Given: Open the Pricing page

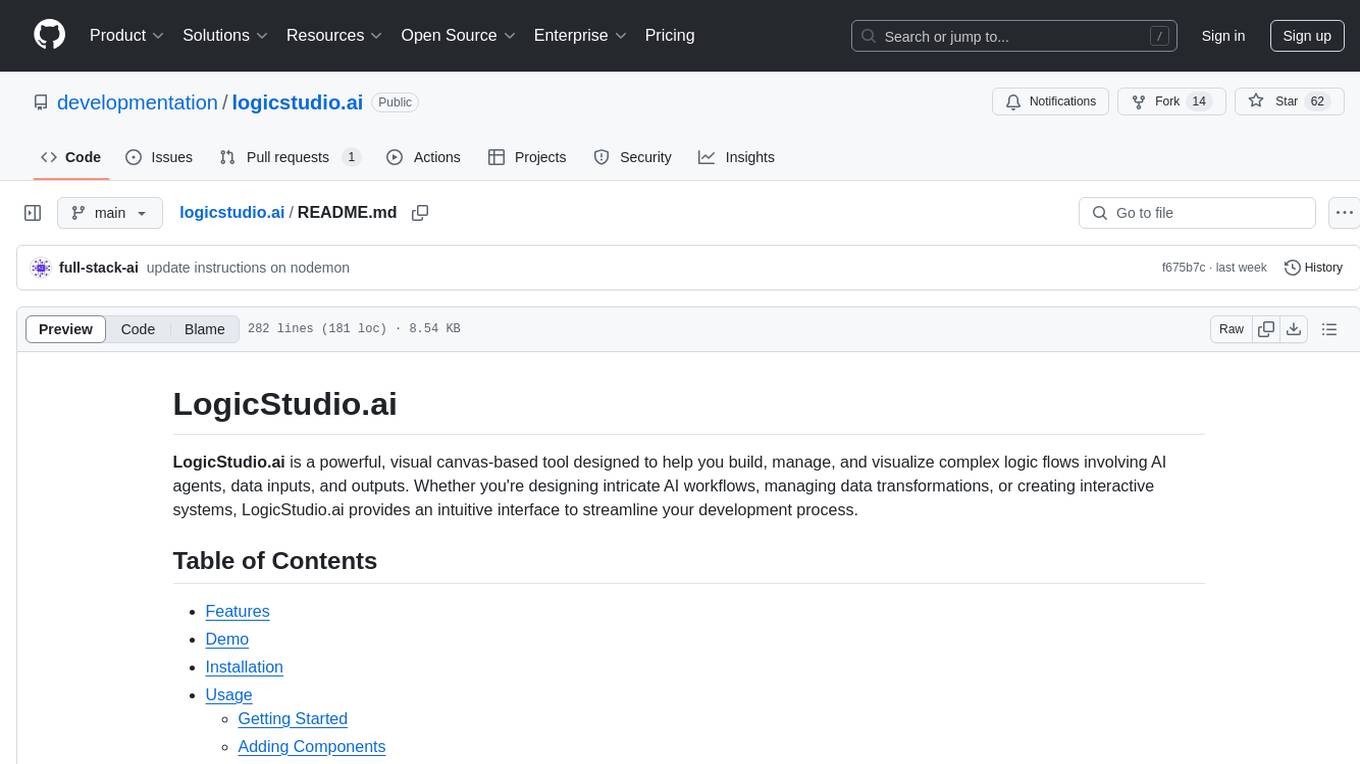Looking at the screenshot, I should (x=670, y=35).
